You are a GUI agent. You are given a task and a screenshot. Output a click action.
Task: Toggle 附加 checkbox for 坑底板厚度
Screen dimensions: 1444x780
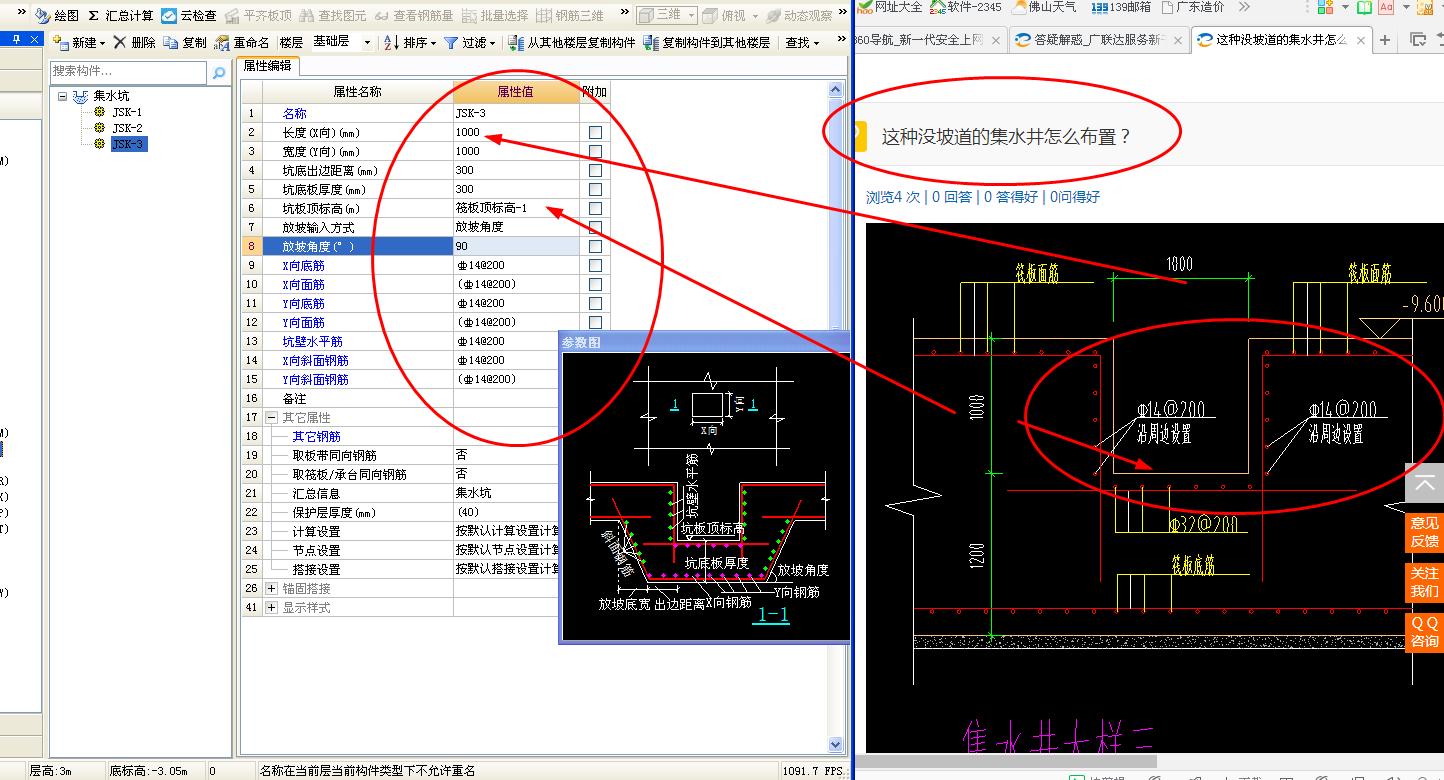[x=595, y=189]
